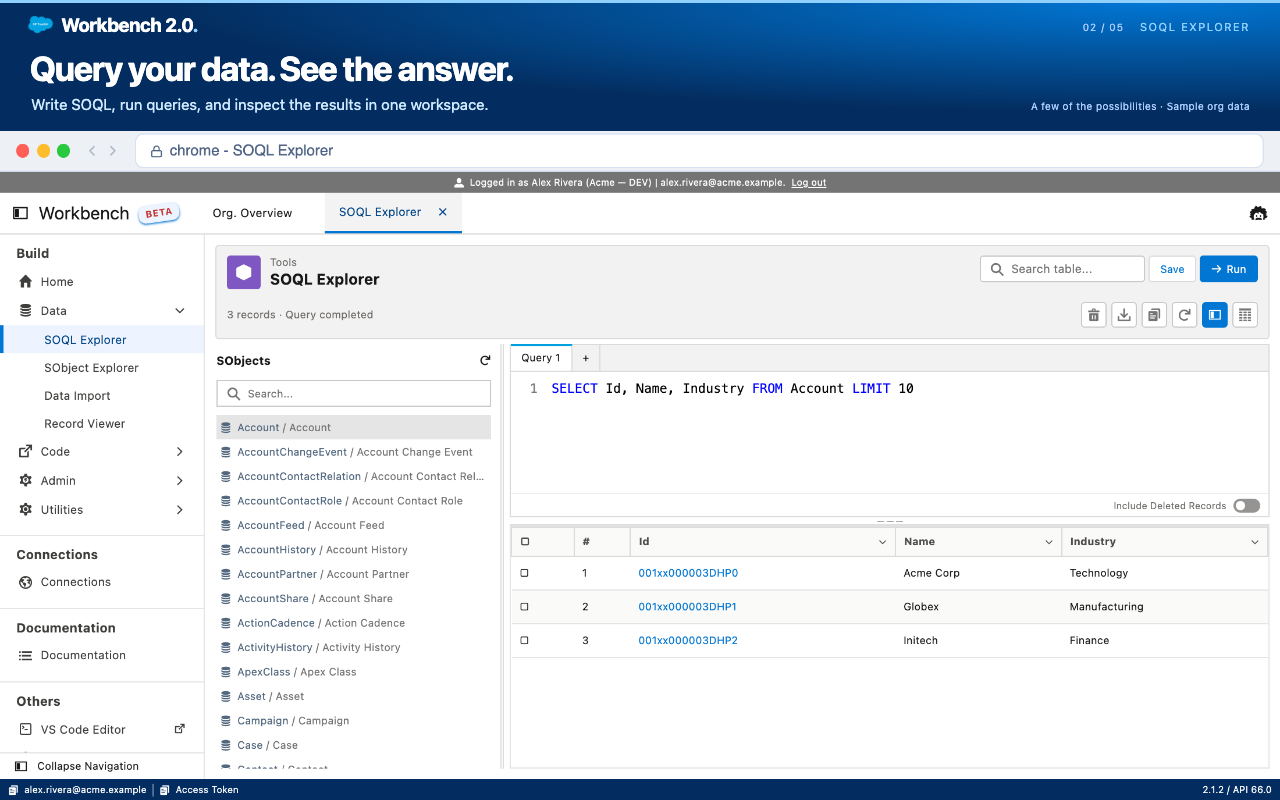The image size is (1280, 800).
Task: Tick the Globex row checkbox
Action: (x=525, y=607)
